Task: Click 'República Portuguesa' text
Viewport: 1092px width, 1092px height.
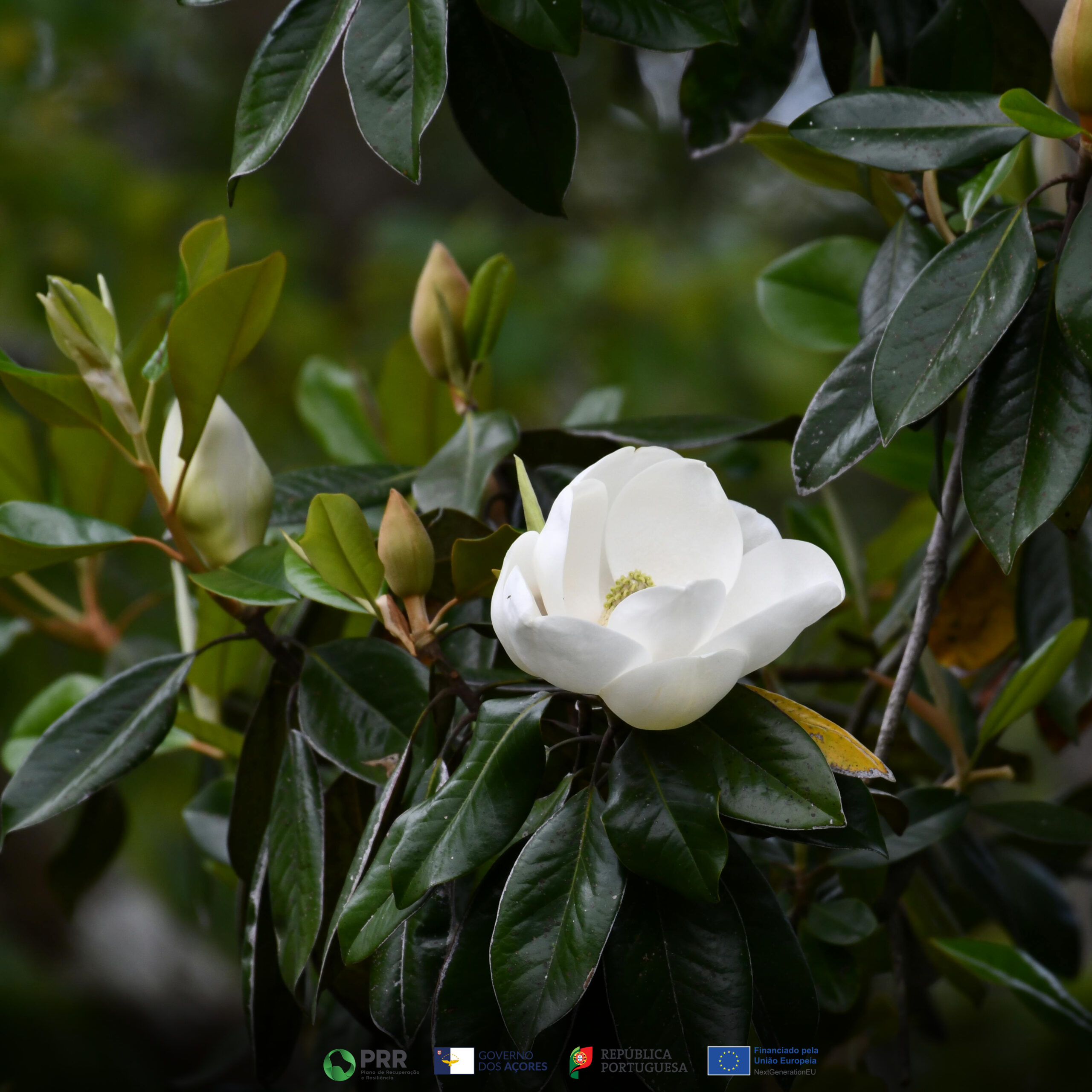Action: pos(644,1061)
